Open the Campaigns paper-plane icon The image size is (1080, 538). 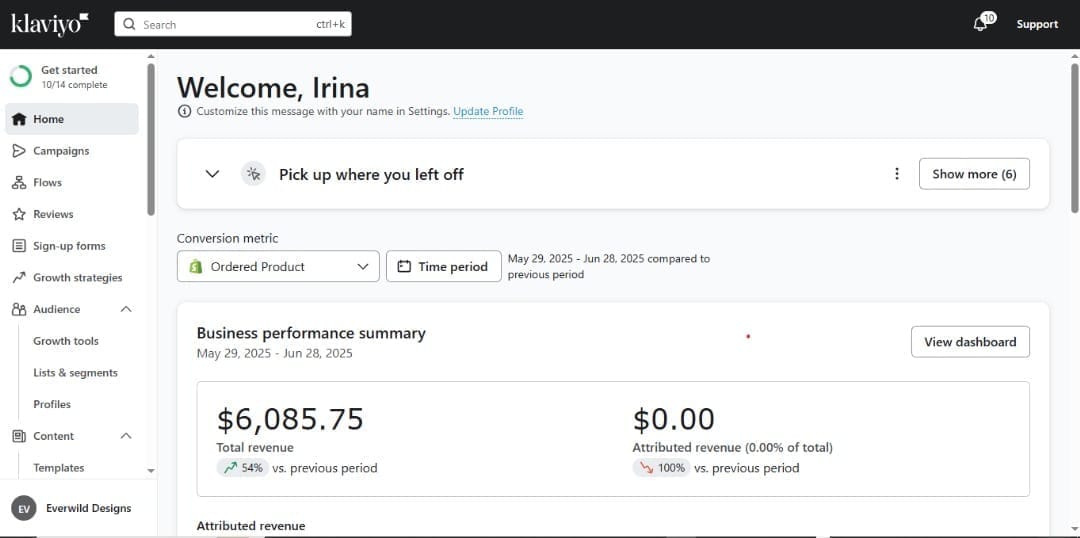coord(19,151)
